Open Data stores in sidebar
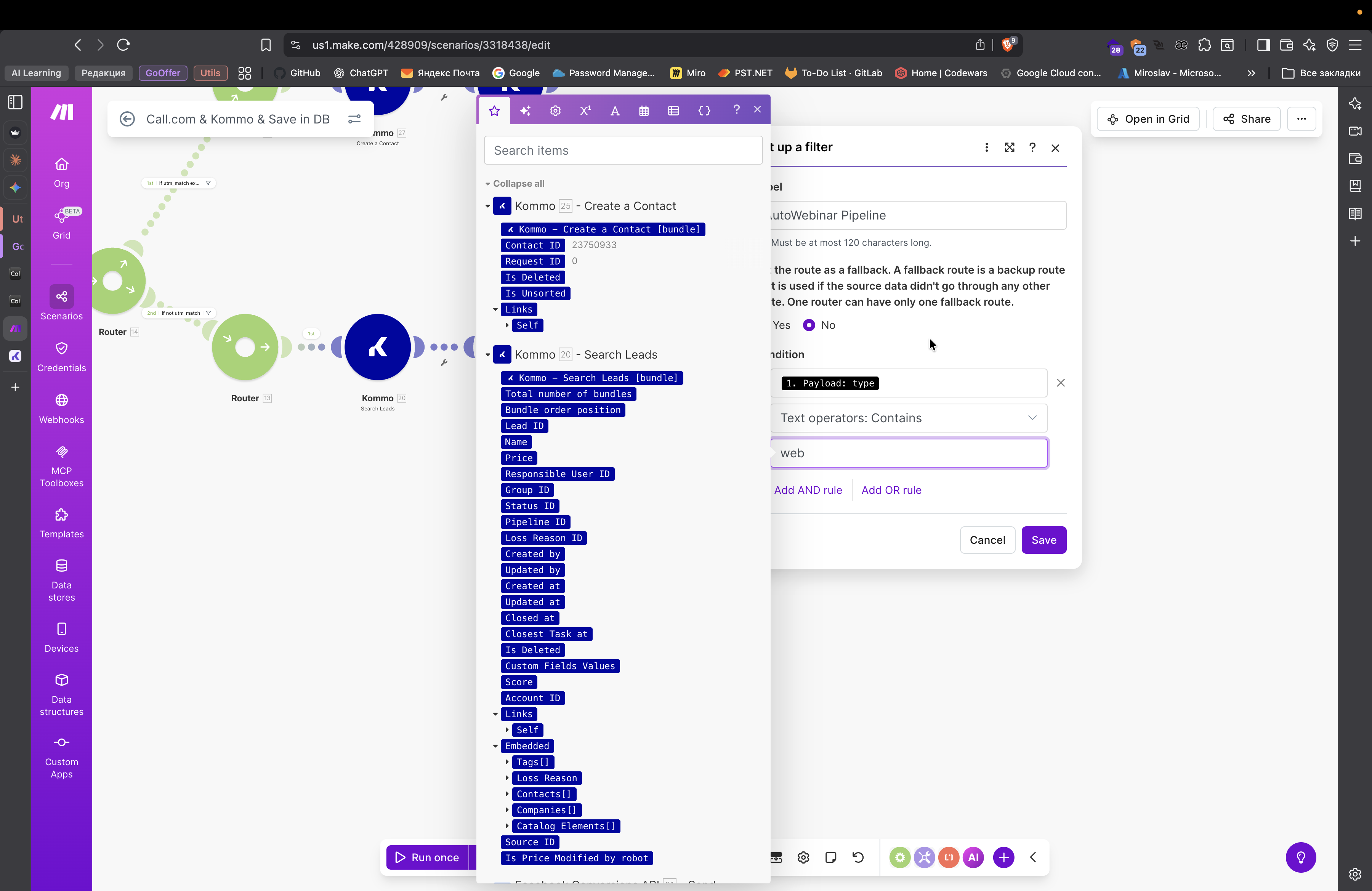Screen dimensions: 1372x891 (61, 580)
